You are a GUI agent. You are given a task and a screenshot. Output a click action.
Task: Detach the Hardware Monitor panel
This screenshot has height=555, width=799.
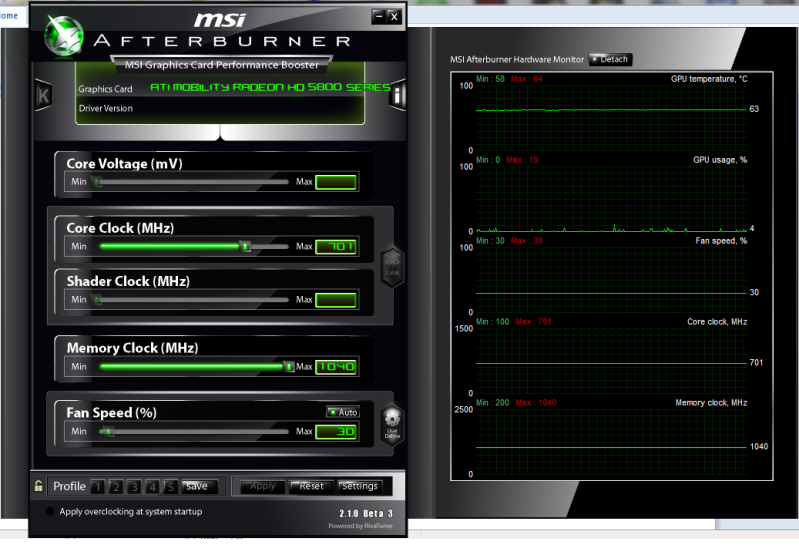[x=610, y=59]
